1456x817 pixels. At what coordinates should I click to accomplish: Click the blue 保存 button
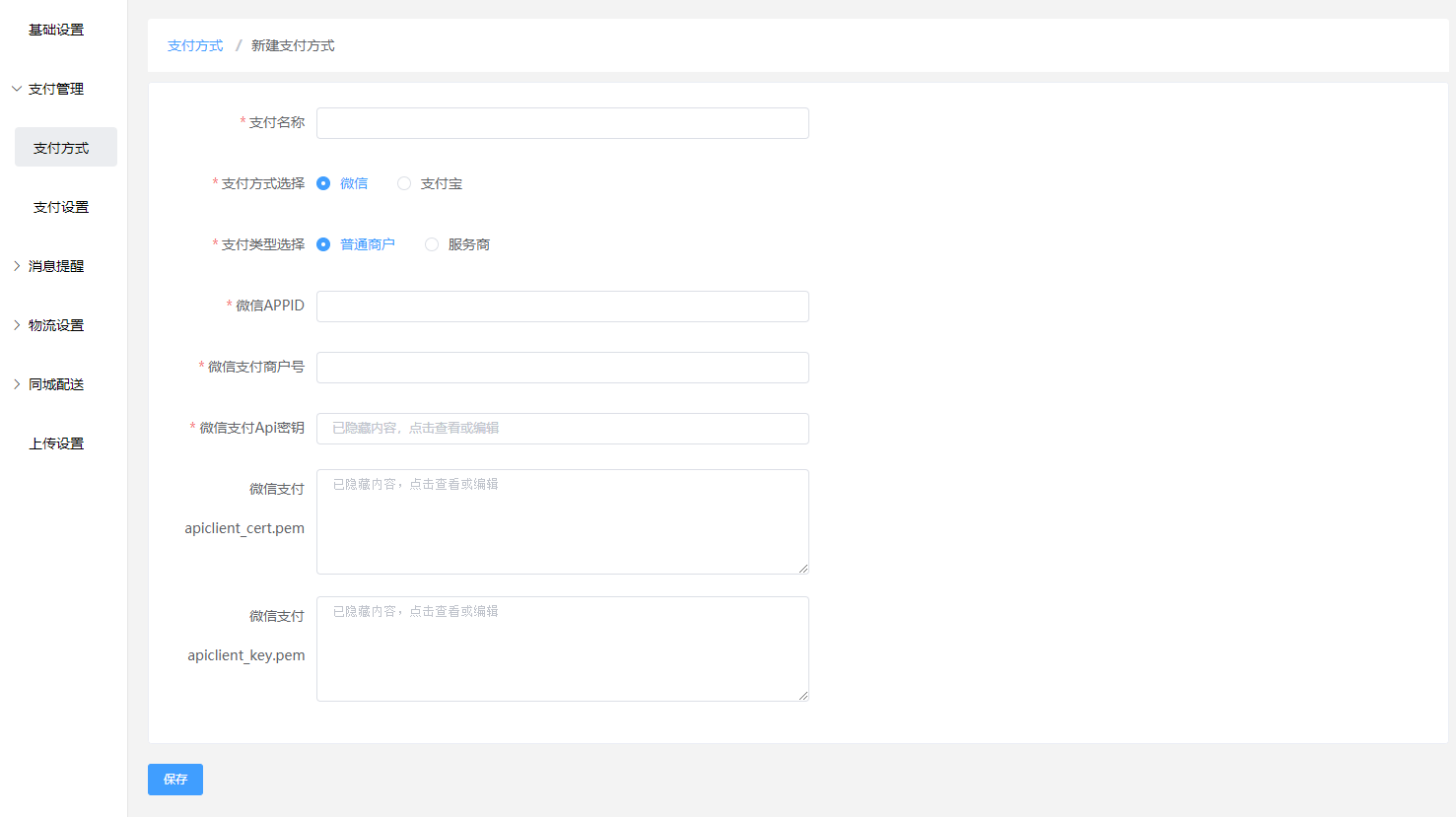175,780
